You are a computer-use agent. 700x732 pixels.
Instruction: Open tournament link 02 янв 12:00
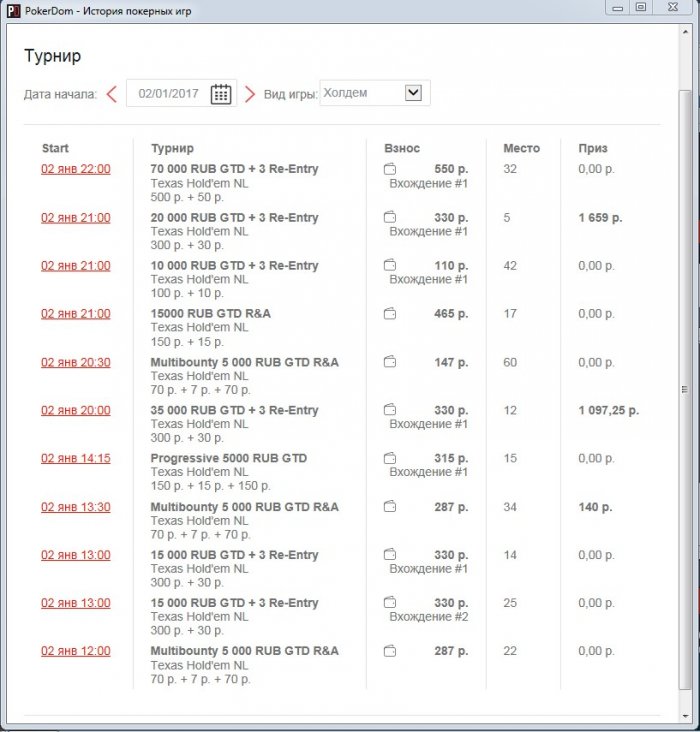tap(76, 651)
